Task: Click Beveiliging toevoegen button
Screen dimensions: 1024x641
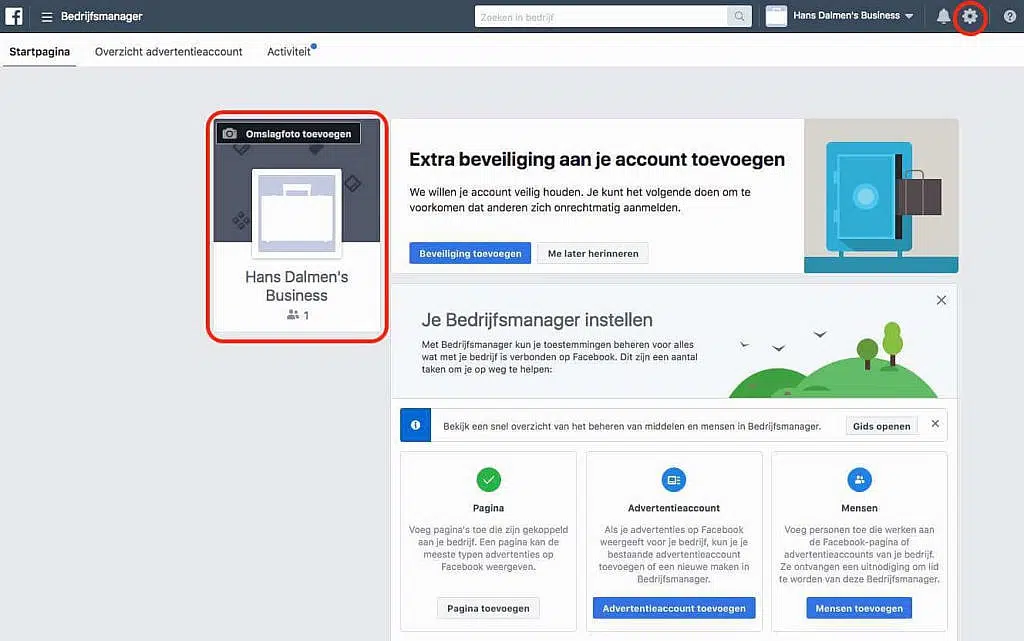Action: pos(470,253)
